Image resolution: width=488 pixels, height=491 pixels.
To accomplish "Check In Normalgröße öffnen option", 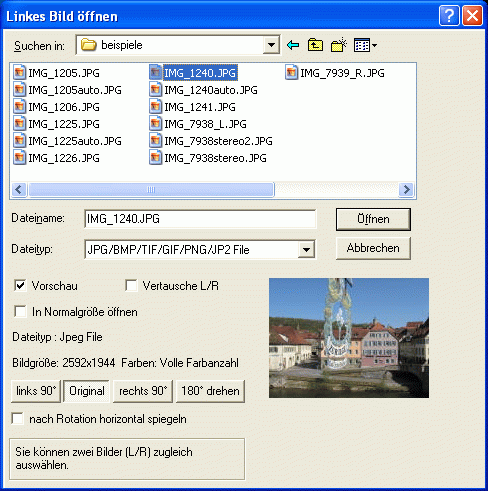I will pyautogui.click(x=20, y=312).
